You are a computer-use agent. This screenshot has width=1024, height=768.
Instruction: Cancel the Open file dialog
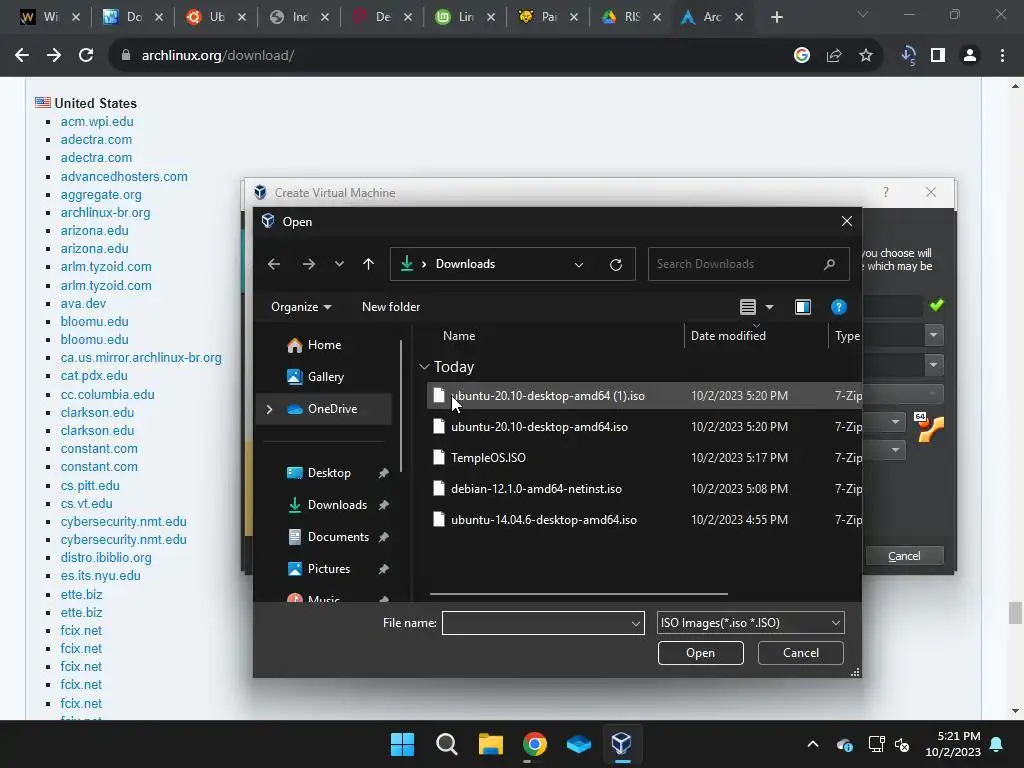coord(801,653)
